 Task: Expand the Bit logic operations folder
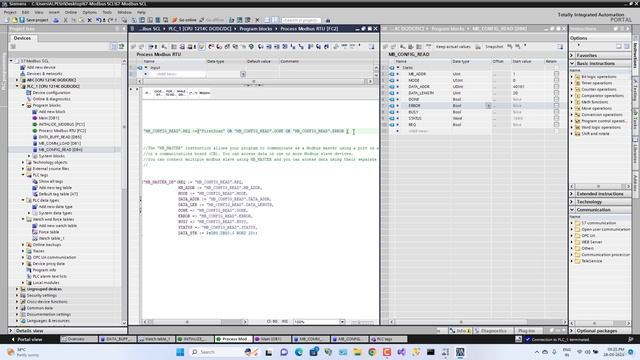coord(572,77)
